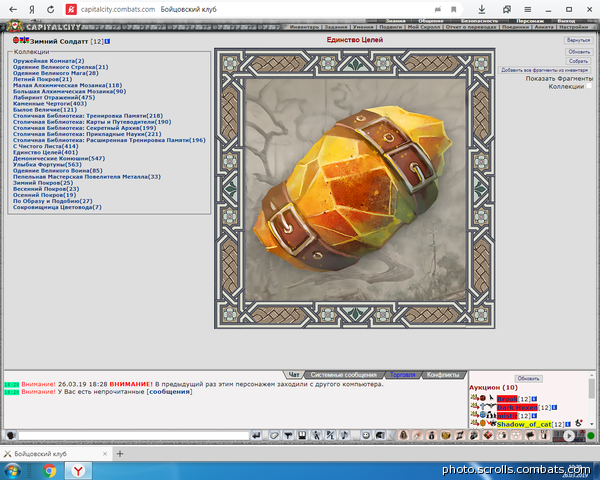Click the smiley emoticons icon
The width and height of the screenshot is (600, 480).
[366, 435]
